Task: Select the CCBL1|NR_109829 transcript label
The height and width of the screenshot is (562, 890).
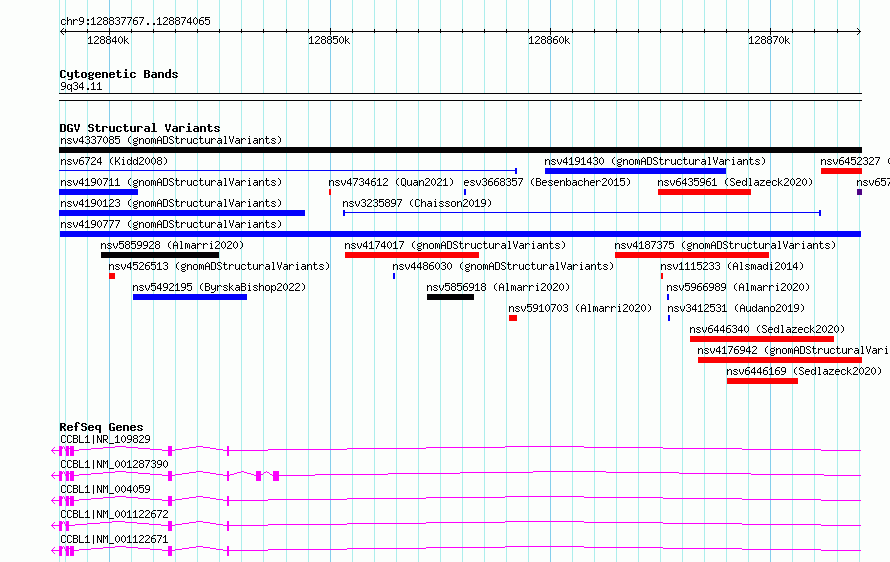Action: [x=106, y=439]
